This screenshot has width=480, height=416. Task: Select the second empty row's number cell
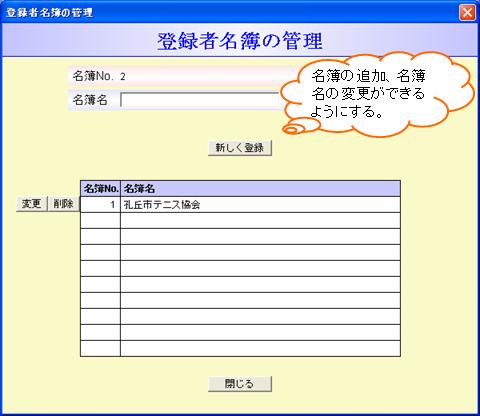click(100, 236)
